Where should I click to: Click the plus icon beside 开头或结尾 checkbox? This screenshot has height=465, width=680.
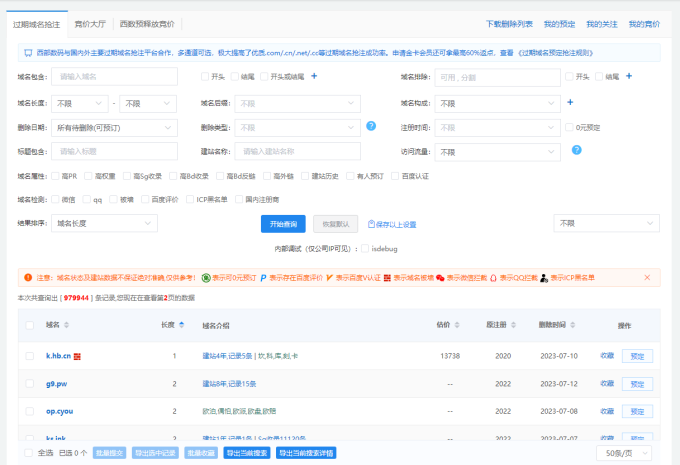point(314,76)
